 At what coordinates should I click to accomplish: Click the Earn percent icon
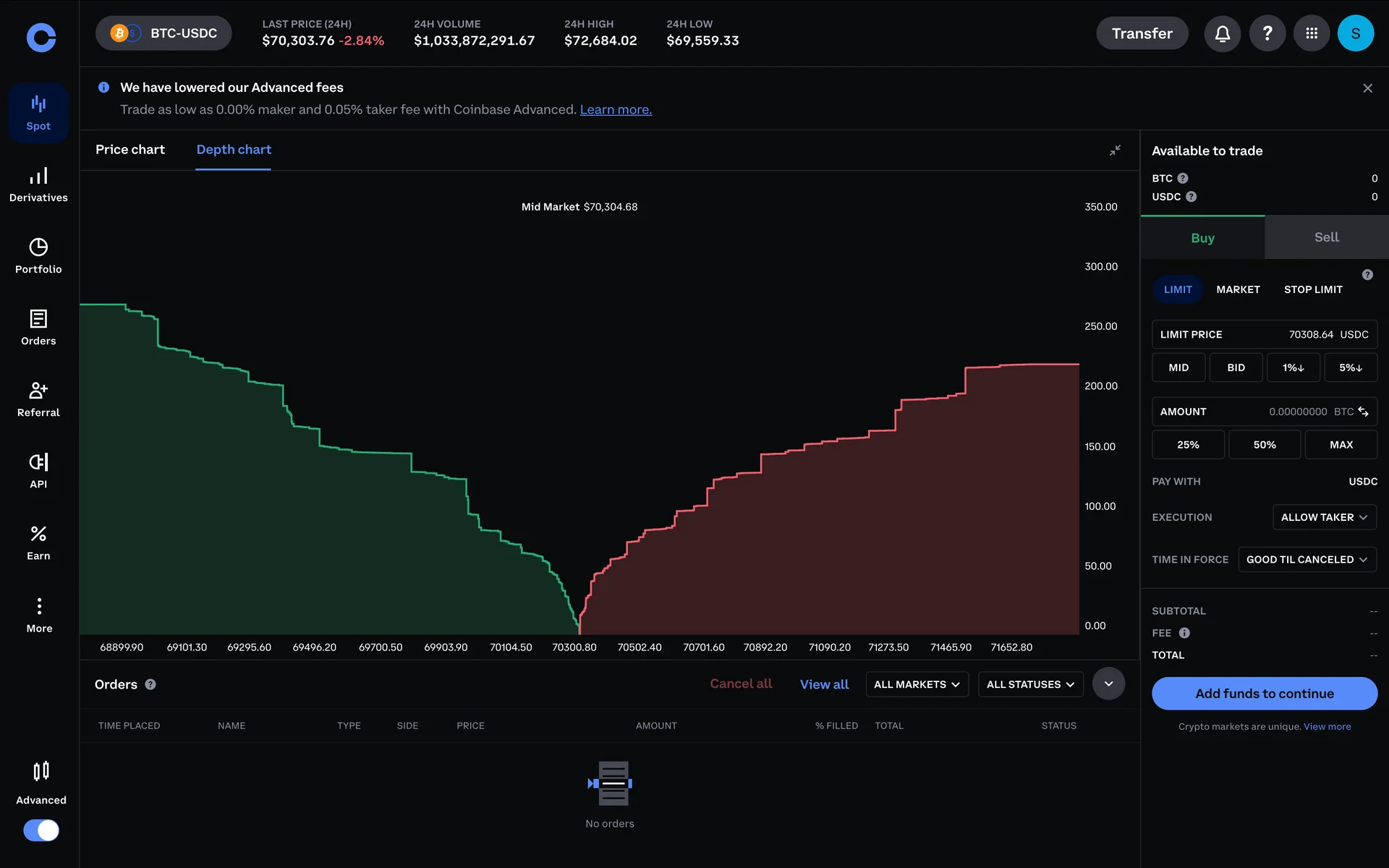[38, 535]
